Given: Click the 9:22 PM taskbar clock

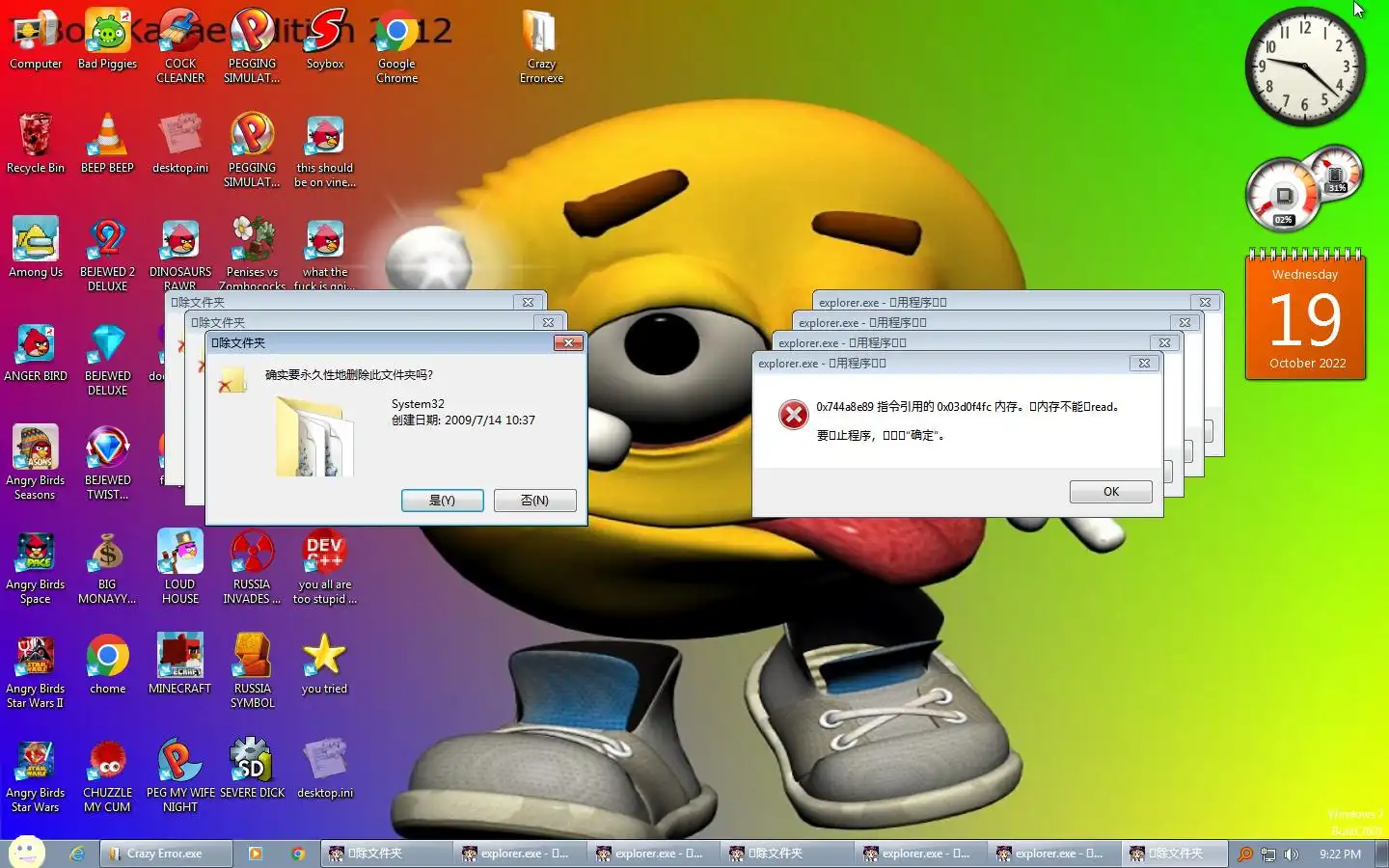Looking at the screenshot, I should 1340,854.
